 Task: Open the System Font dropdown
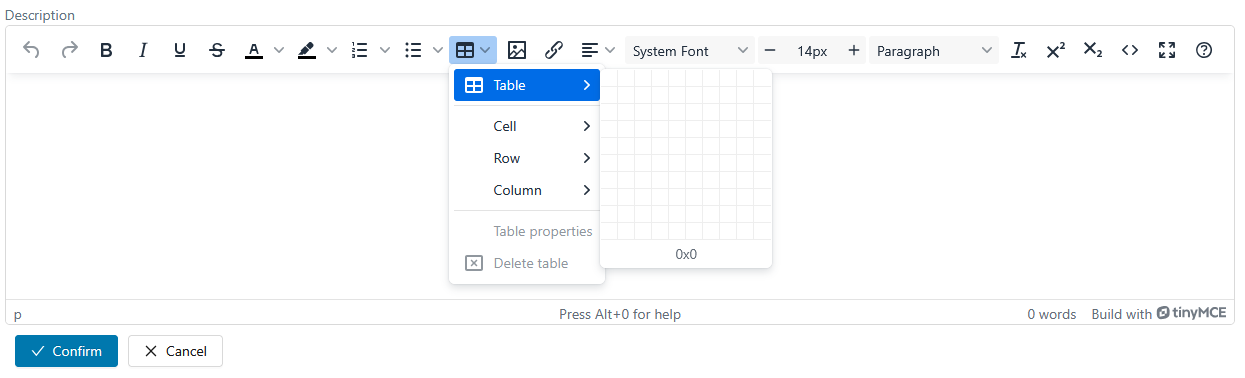[x=690, y=50]
